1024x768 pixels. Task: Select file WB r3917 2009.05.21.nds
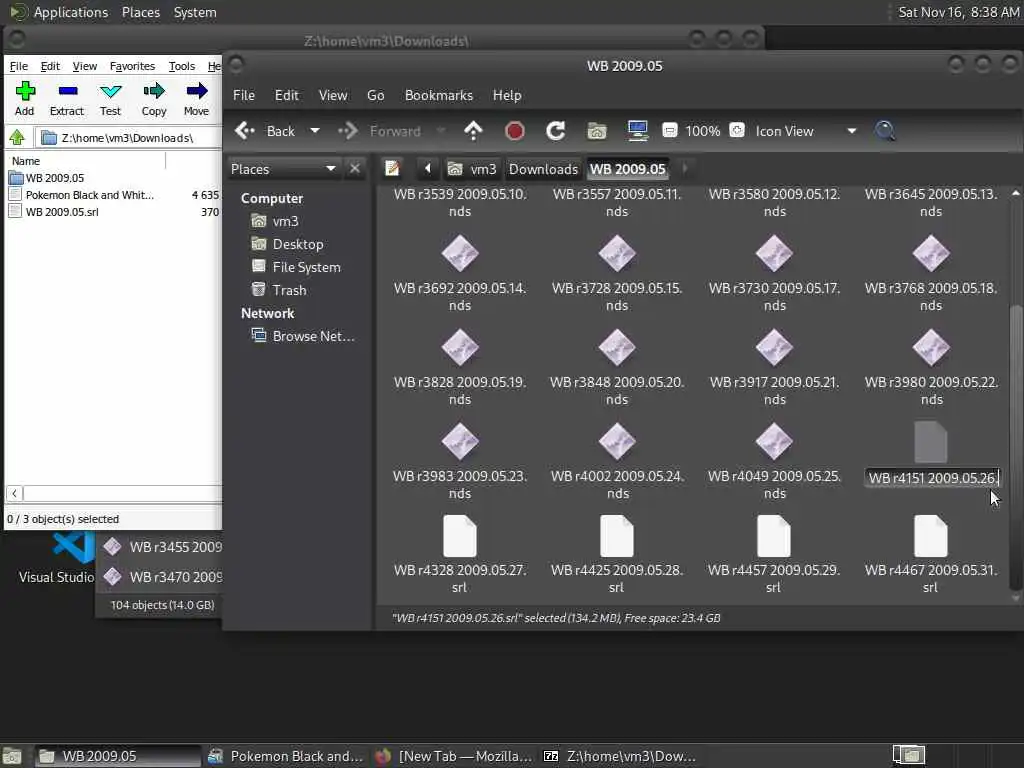(x=775, y=368)
